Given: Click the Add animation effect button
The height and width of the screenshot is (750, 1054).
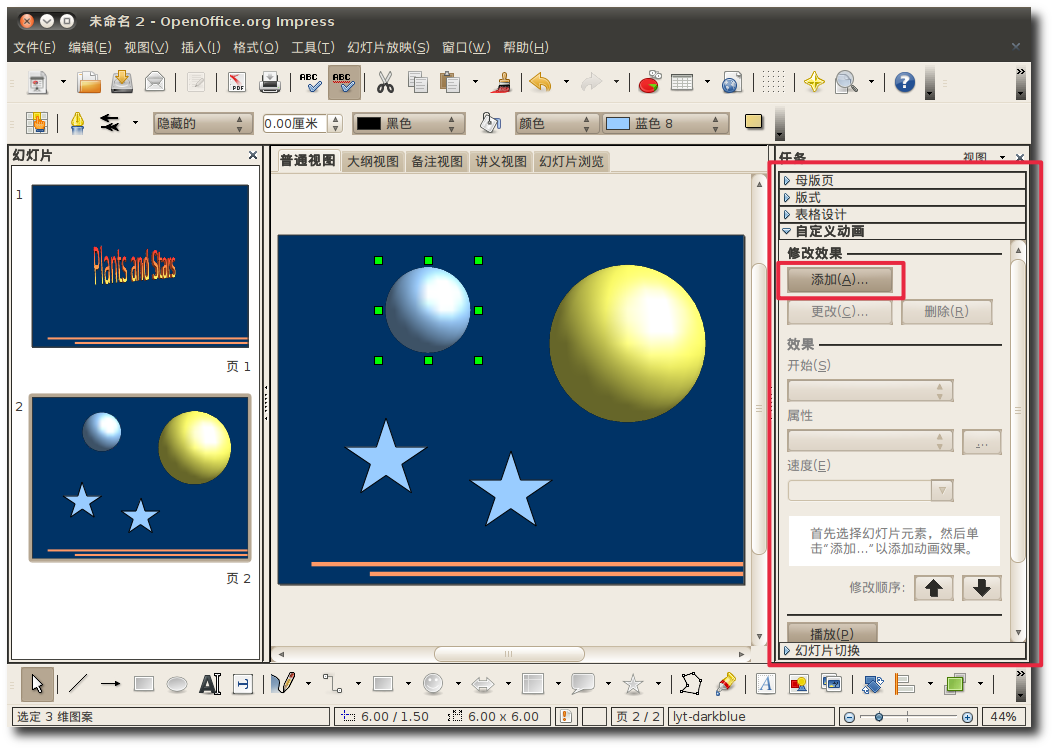Looking at the screenshot, I should (840, 280).
